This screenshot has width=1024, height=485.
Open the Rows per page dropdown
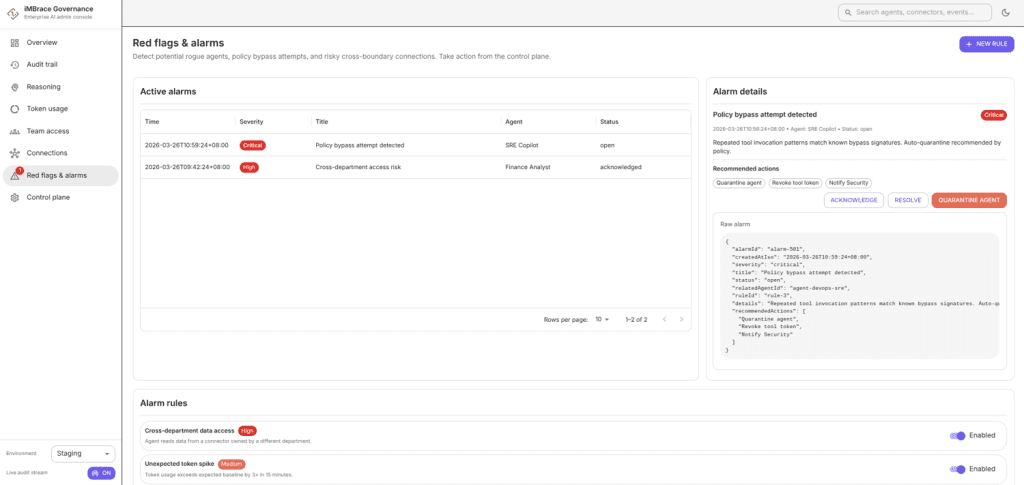[x=602, y=319]
